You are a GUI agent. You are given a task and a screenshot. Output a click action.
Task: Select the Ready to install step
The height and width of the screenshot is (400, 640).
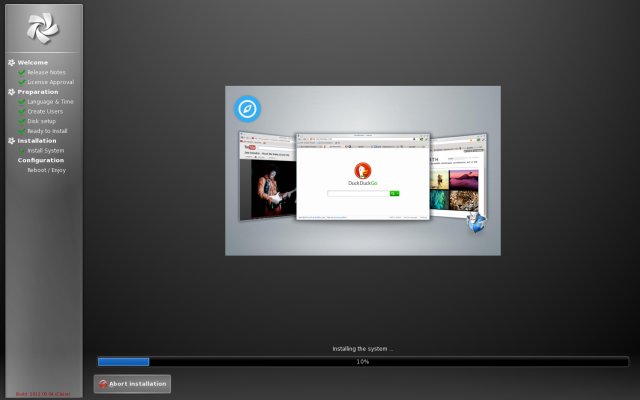pyautogui.click(x=47, y=131)
